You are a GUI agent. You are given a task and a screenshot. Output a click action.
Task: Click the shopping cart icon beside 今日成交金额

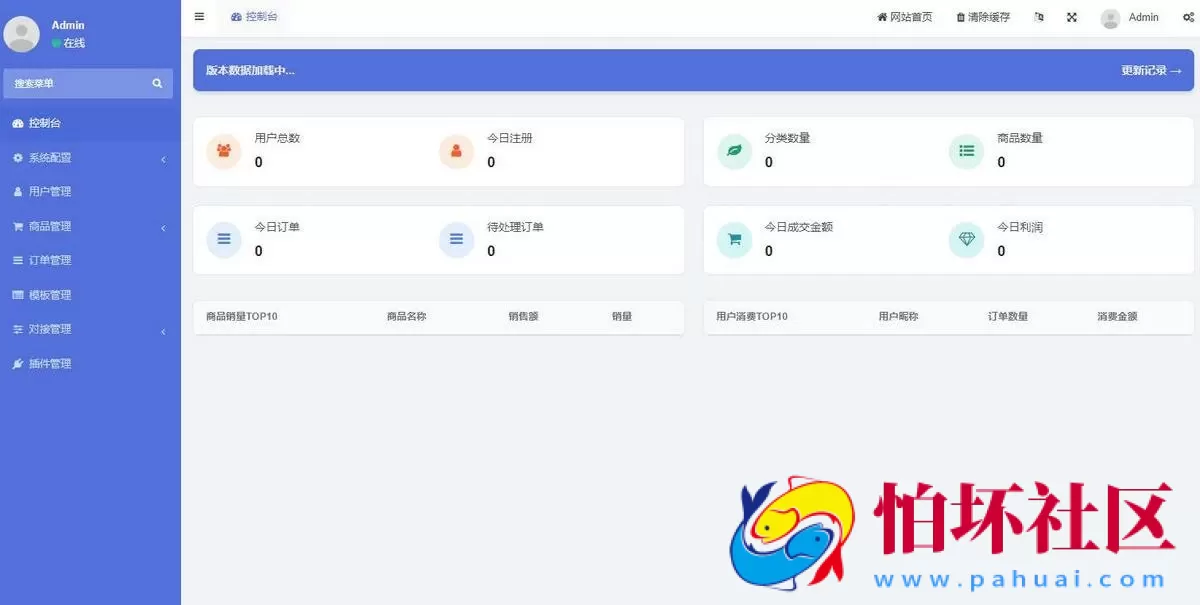point(734,240)
